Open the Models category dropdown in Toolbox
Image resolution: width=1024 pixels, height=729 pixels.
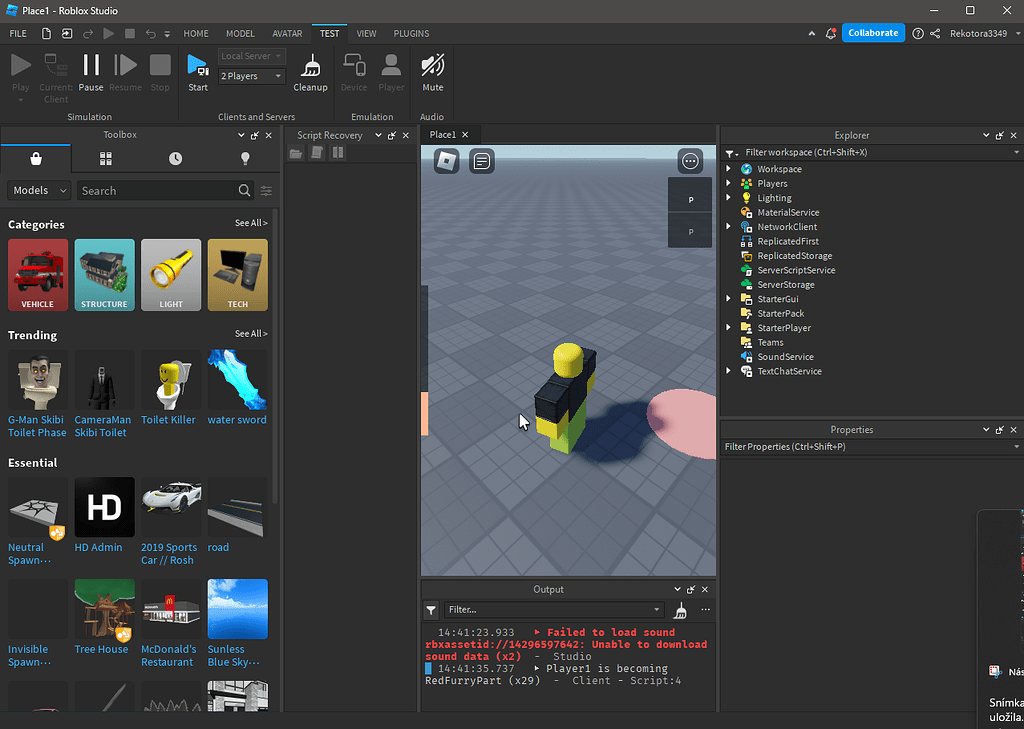(38, 189)
